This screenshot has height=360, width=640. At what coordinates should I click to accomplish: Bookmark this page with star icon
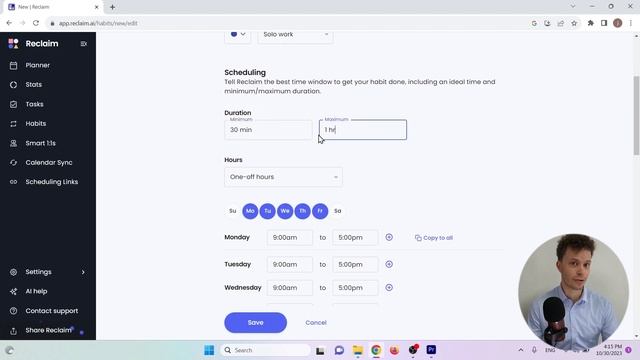(x=574, y=23)
